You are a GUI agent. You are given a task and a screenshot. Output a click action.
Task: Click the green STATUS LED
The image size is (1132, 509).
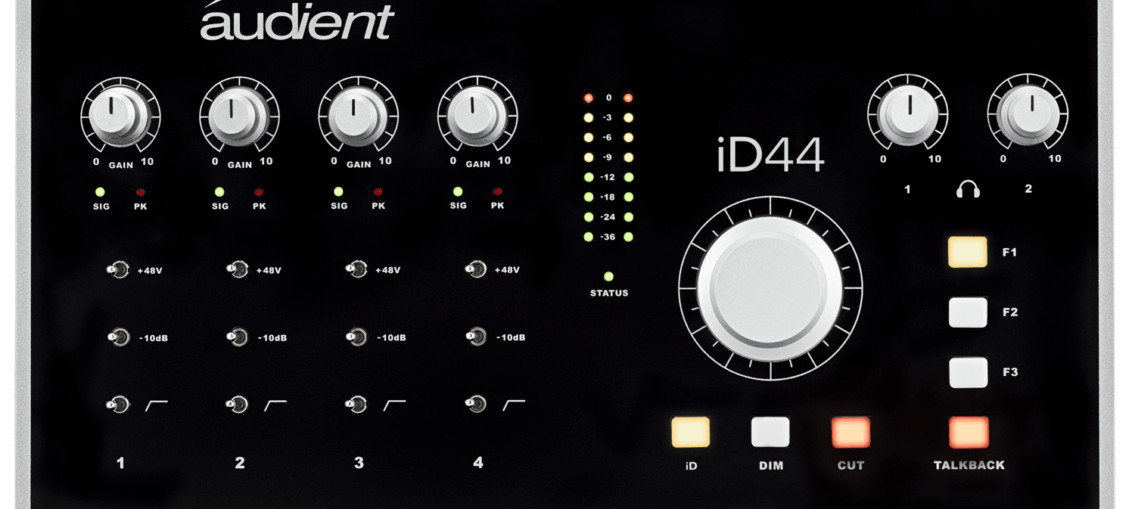pyautogui.click(x=609, y=276)
